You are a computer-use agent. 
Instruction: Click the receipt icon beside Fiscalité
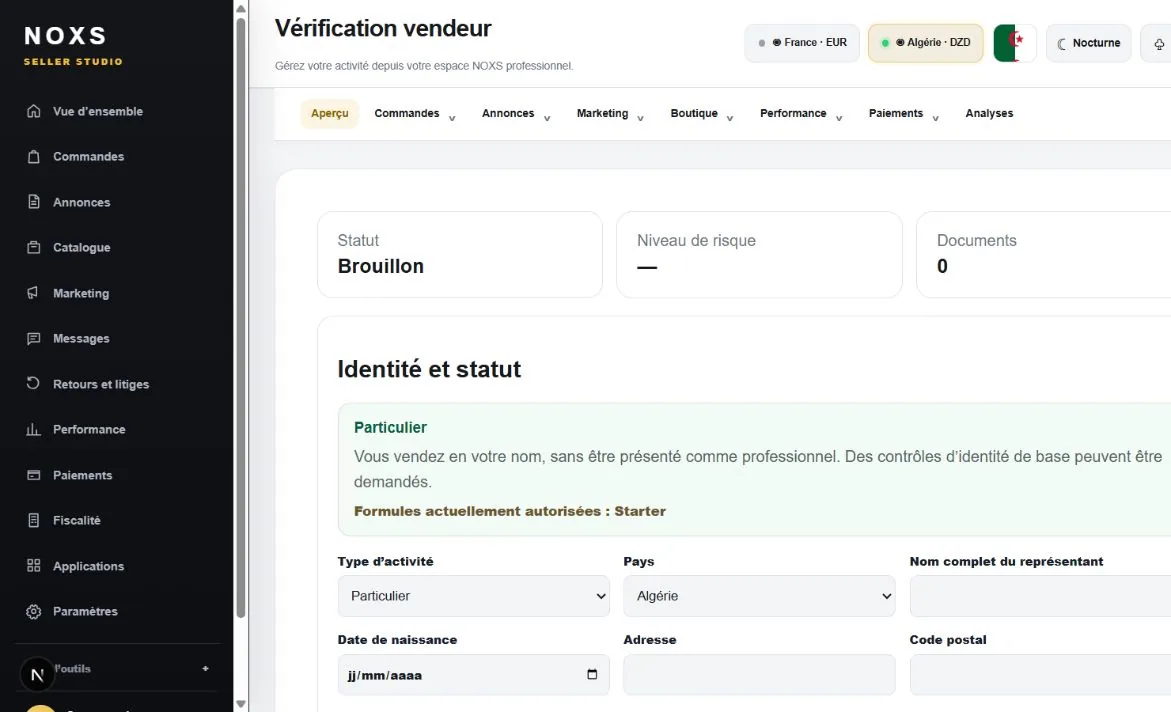click(34, 520)
